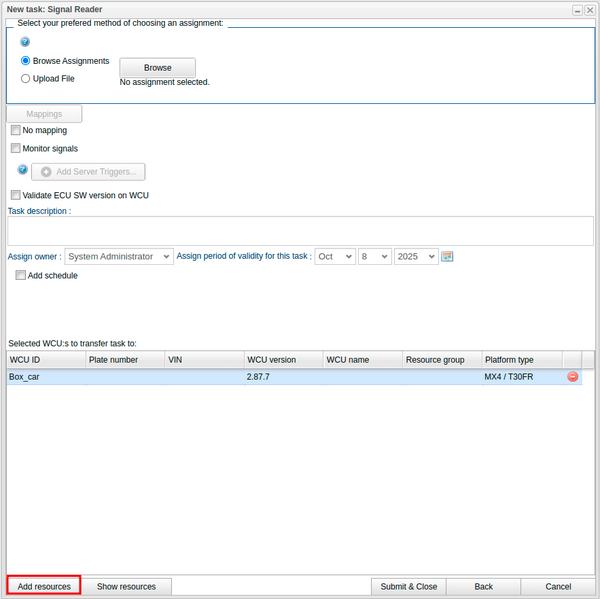Expand the month dropdown showing Oct
This screenshot has height=599, width=600.
point(335,256)
